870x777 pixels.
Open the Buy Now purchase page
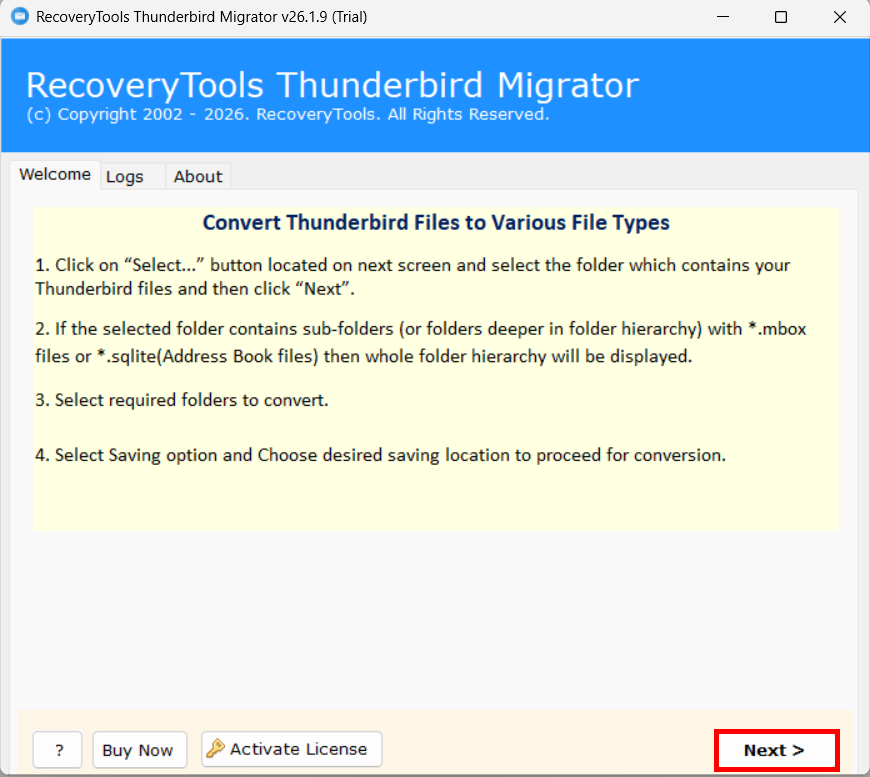point(139,750)
